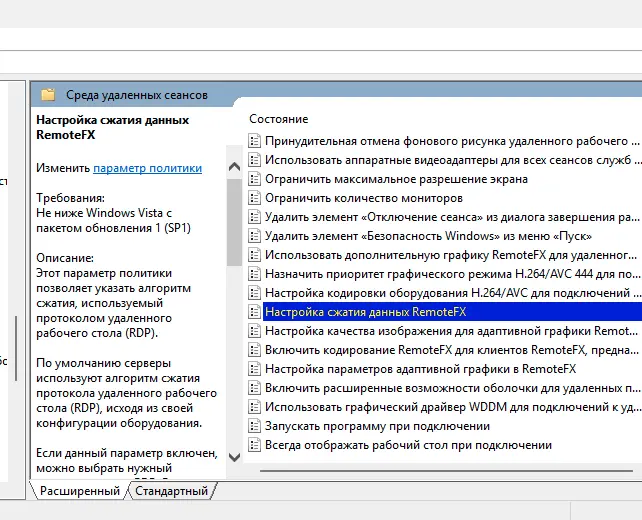Select Ограничить максимальное разрешение экрана

pyautogui.click(x=396, y=179)
